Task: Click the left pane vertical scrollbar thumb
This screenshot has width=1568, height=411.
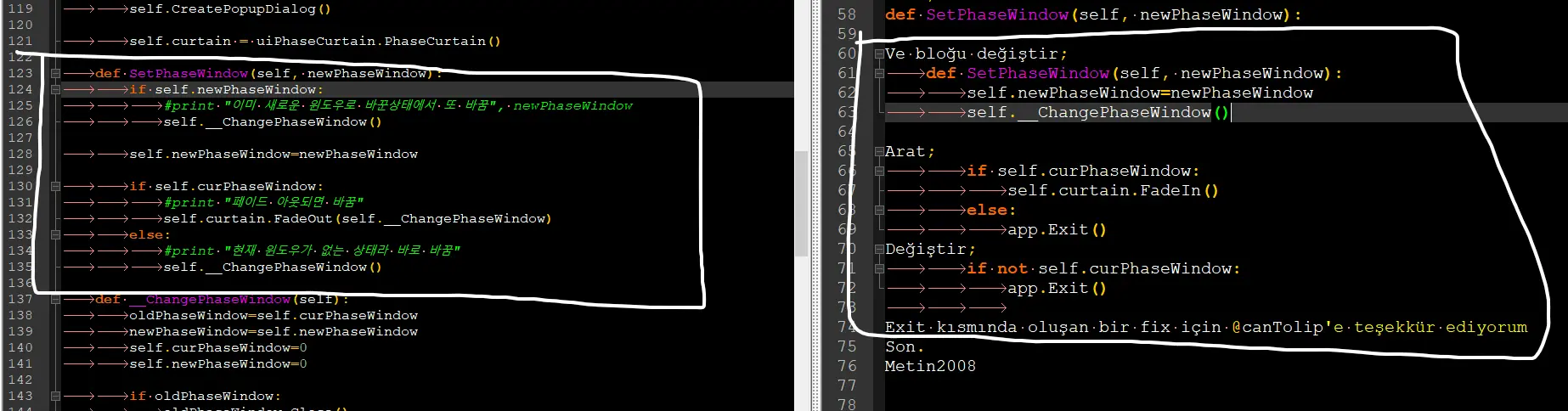Action: pyautogui.click(x=800, y=204)
